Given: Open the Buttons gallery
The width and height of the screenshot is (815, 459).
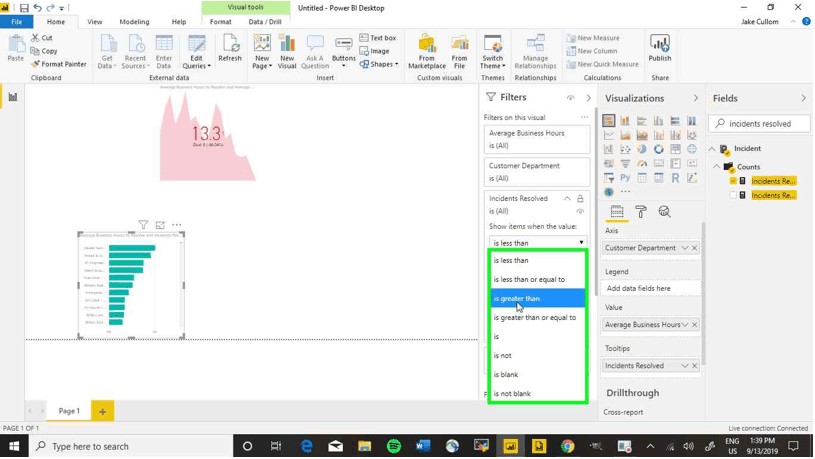Looking at the screenshot, I should [344, 51].
